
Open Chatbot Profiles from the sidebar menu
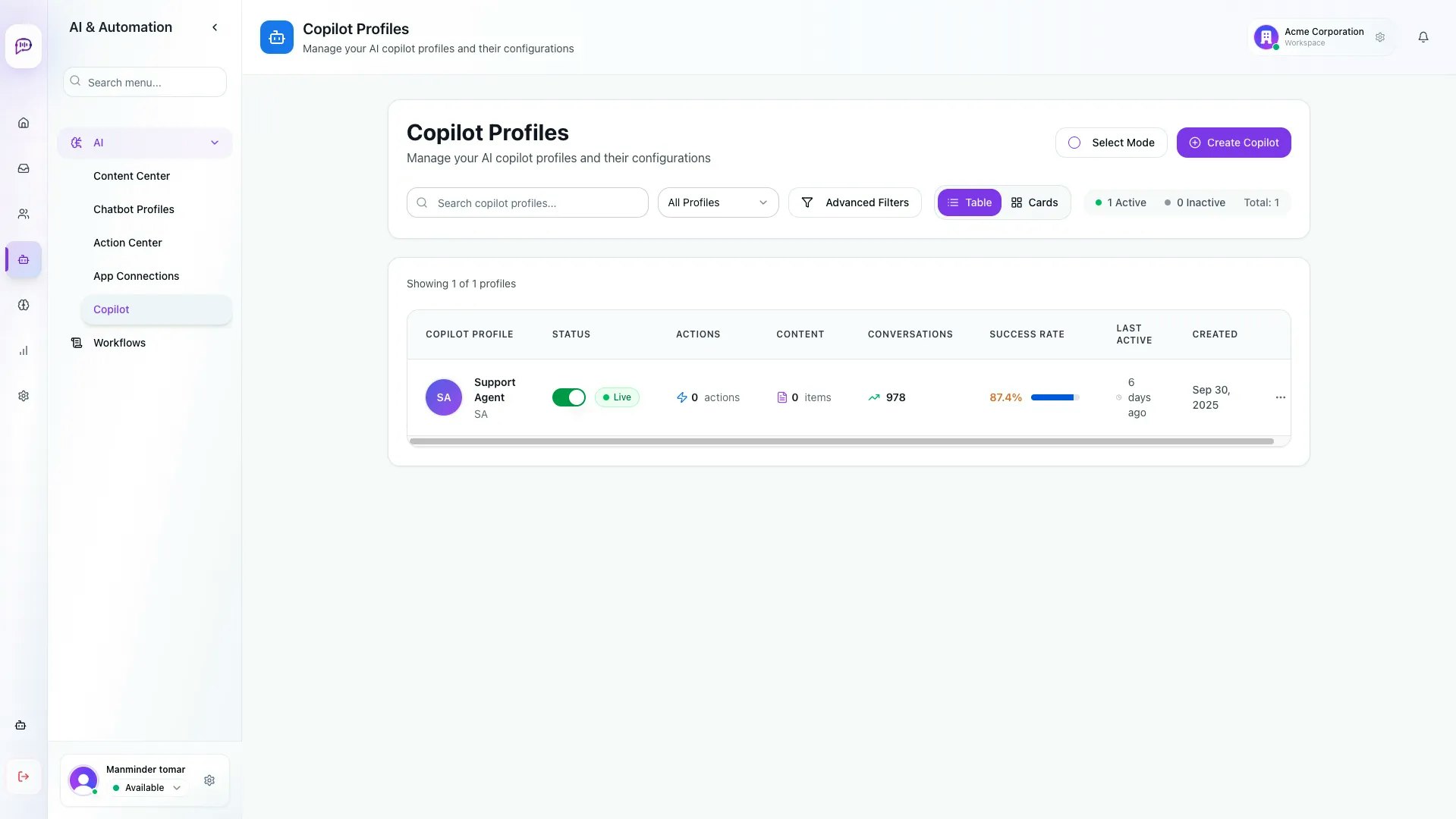(x=134, y=209)
